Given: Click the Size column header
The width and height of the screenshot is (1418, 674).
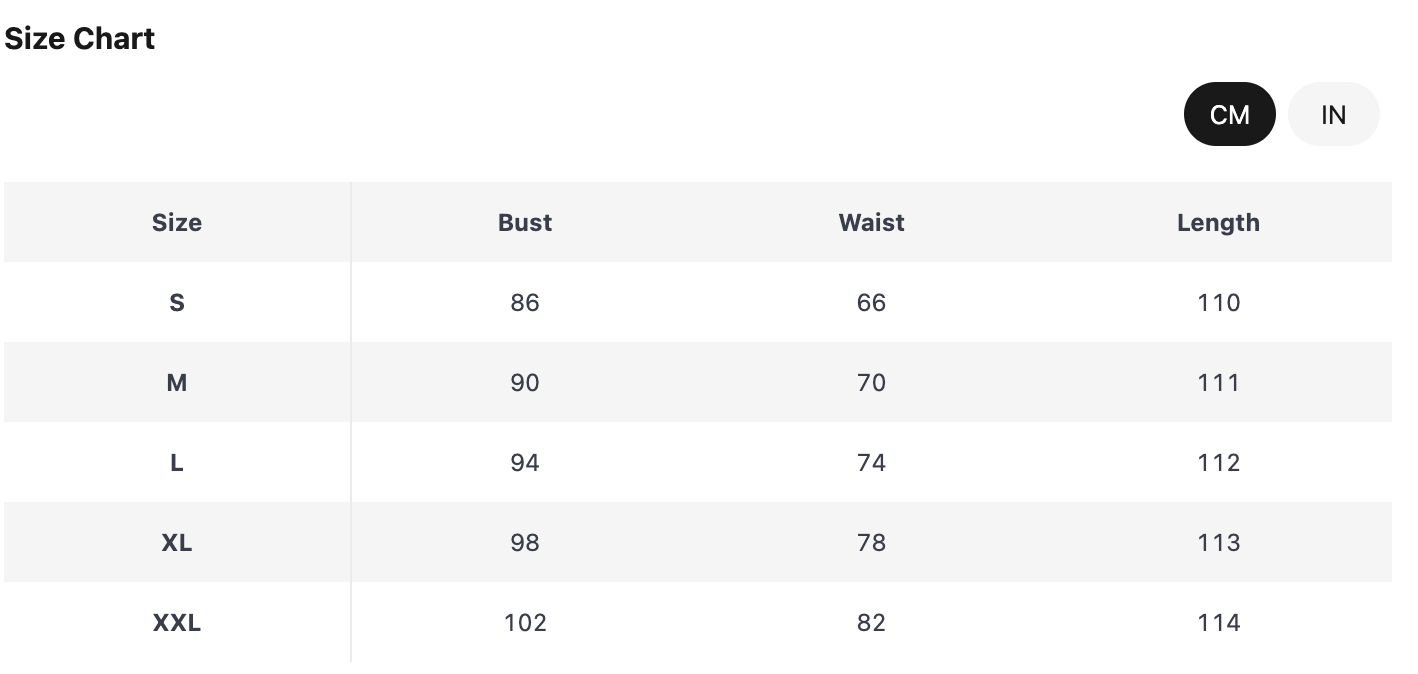Looking at the screenshot, I should tap(177, 222).
